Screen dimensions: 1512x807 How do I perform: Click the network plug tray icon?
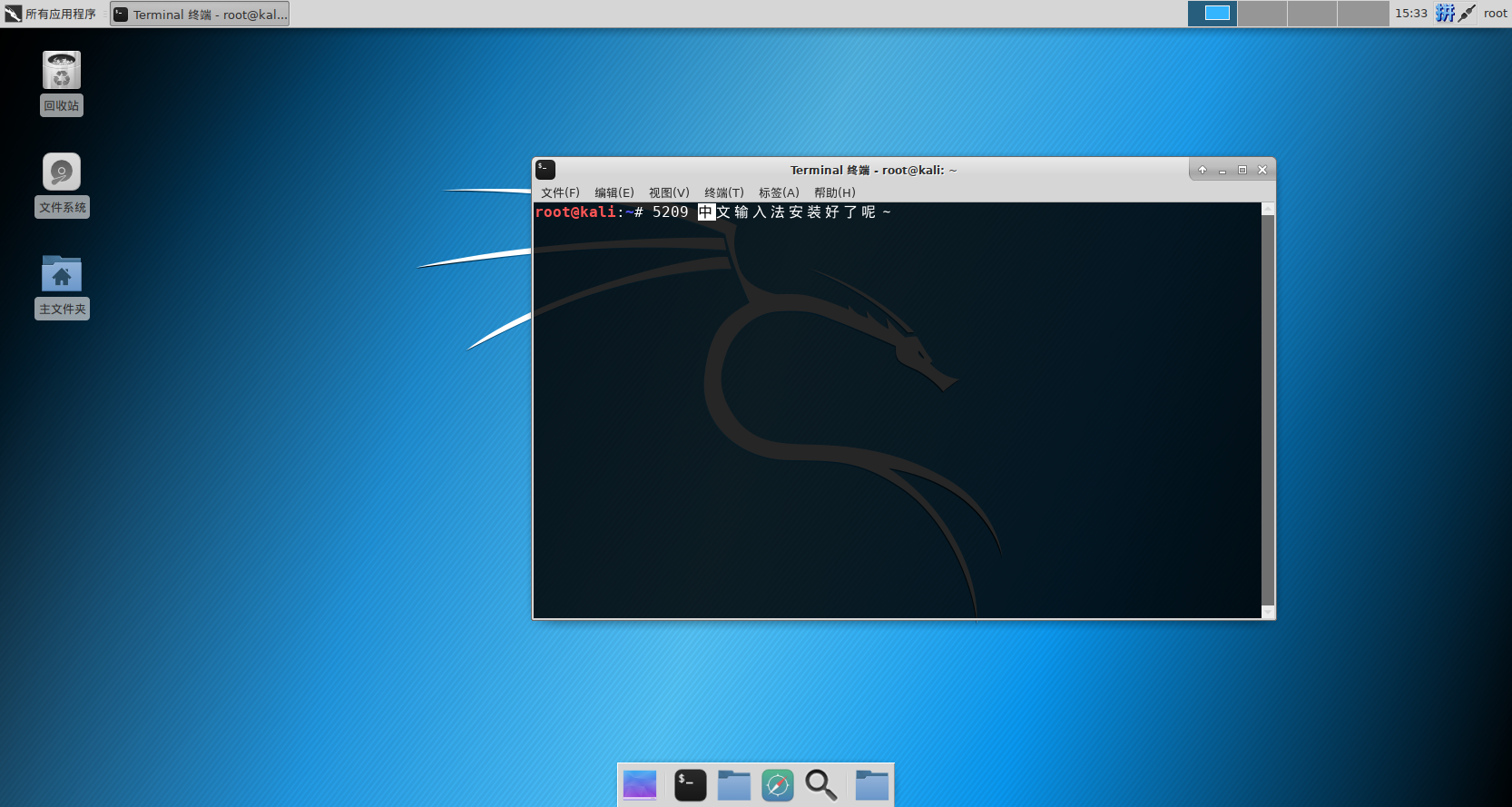point(1467,14)
